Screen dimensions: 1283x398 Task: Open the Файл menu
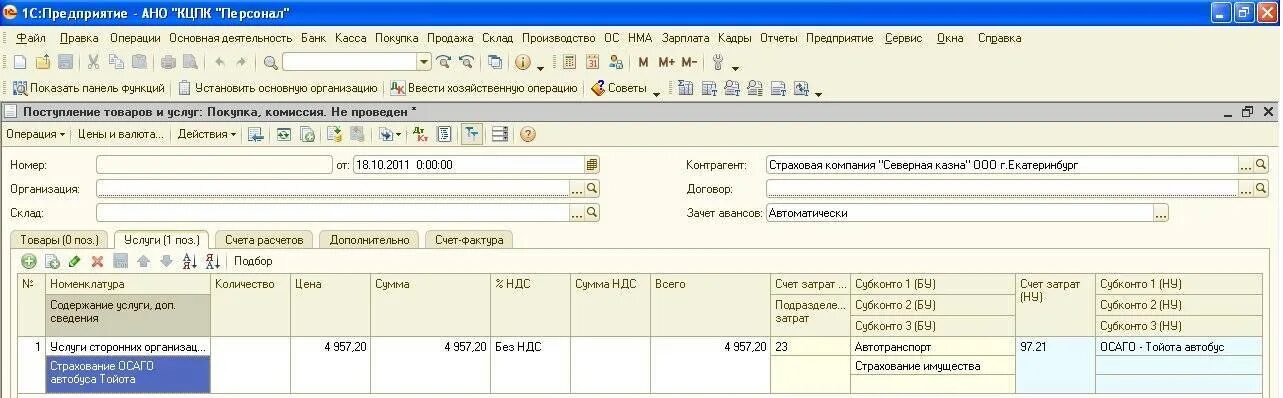[31, 38]
